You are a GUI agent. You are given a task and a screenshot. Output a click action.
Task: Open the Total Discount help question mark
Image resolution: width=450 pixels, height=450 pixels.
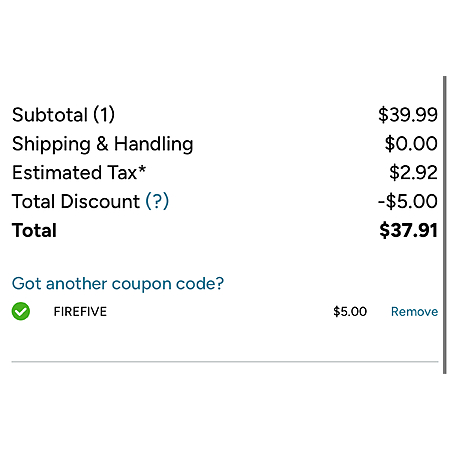click(157, 201)
